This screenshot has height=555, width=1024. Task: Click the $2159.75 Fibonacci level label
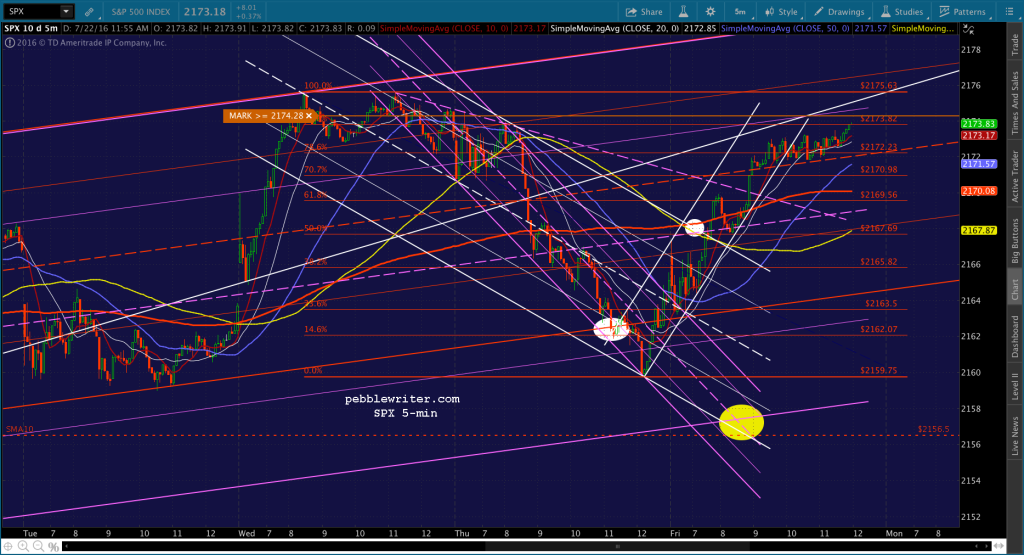point(878,370)
